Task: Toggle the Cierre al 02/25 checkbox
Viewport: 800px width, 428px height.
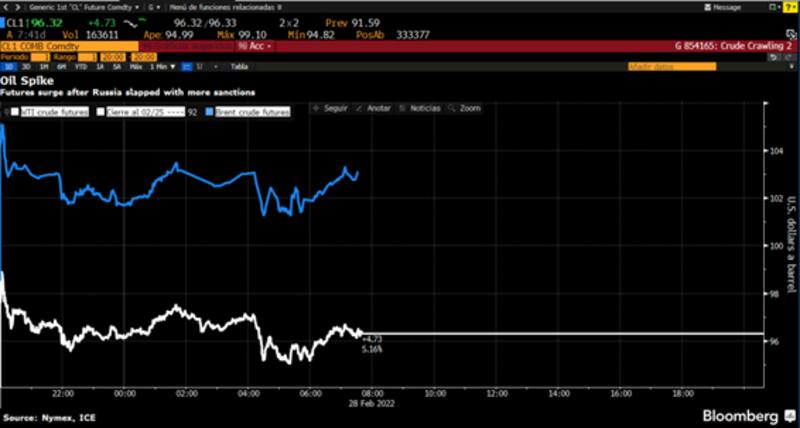Action: pyautogui.click(x=101, y=113)
